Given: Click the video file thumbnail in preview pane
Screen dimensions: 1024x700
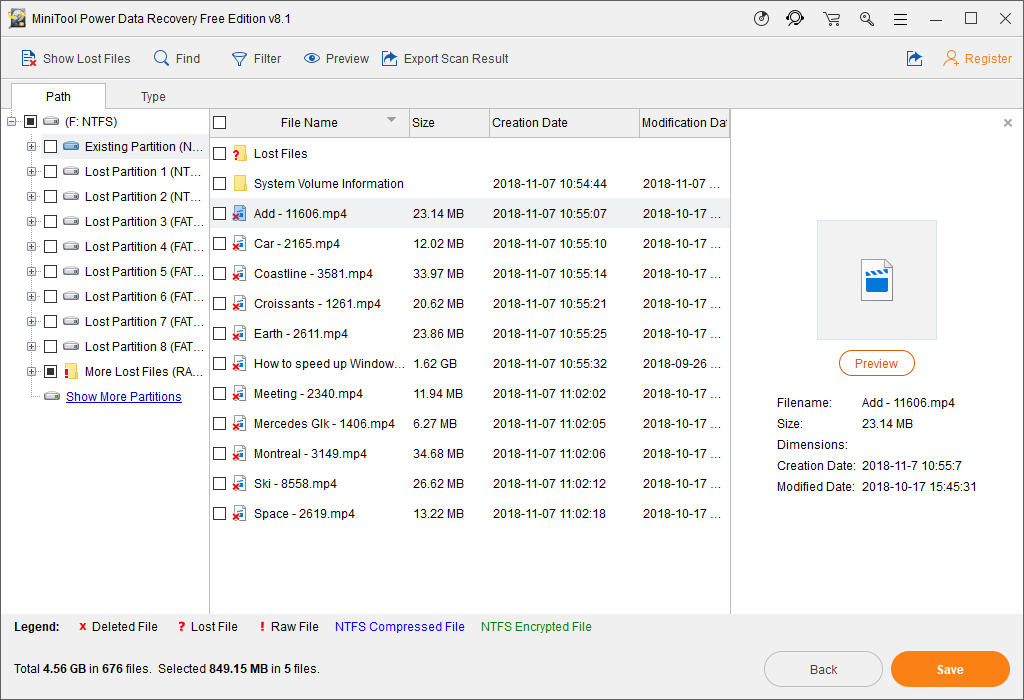Looking at the screenshot, I should (876, 280).
